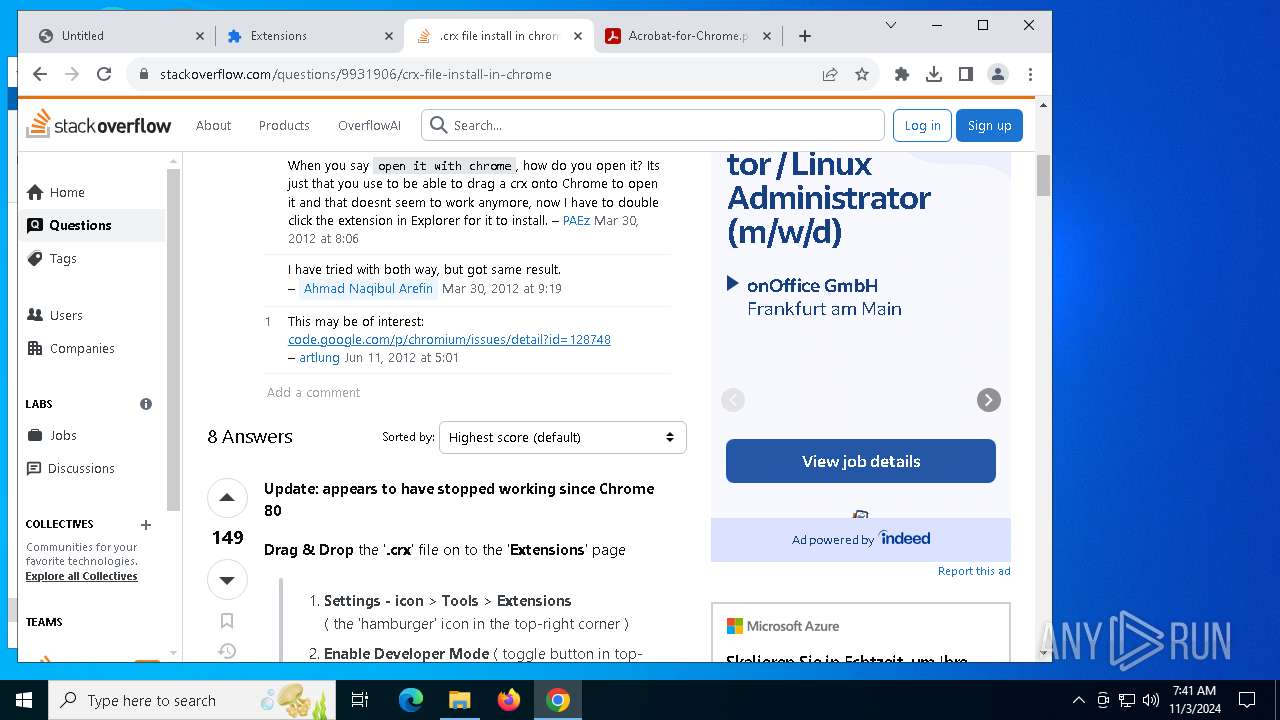Viewport: 1280px width, 720px height.
Task: Open the notification center icon
Action: tap(1247, 700)
